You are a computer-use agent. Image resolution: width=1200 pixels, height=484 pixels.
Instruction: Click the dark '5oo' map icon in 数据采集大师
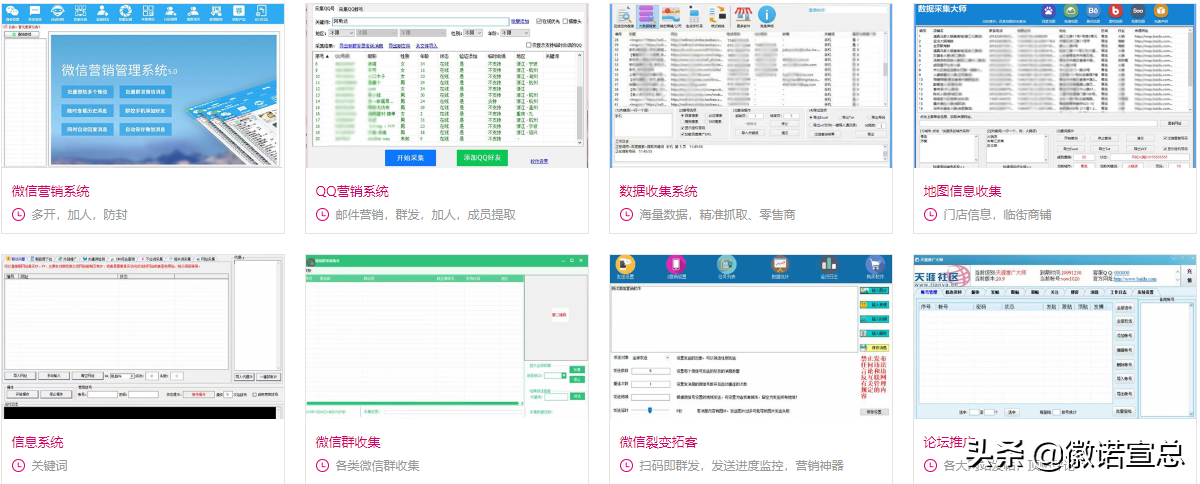1138,11
